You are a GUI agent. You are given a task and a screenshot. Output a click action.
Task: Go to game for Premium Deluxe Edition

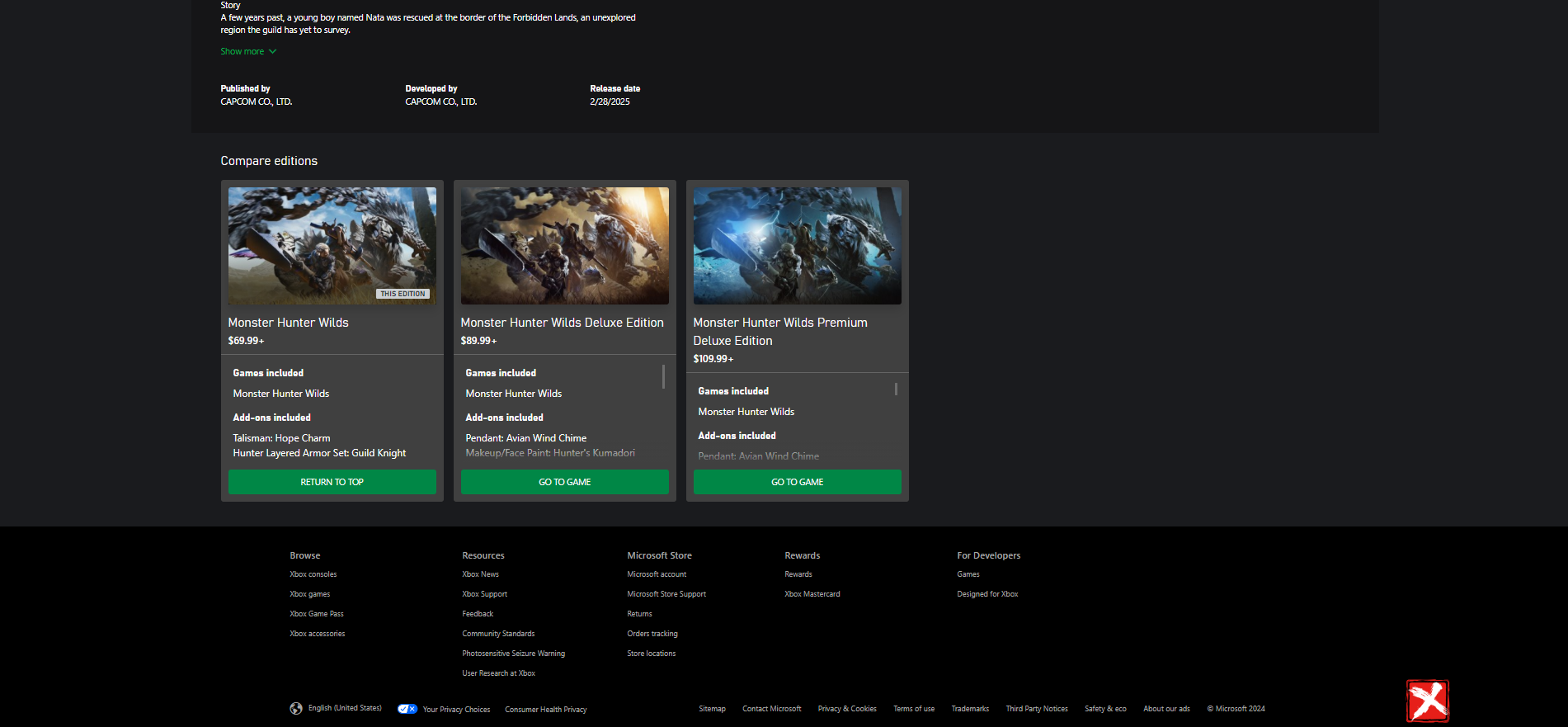click(x=798, y=482)
